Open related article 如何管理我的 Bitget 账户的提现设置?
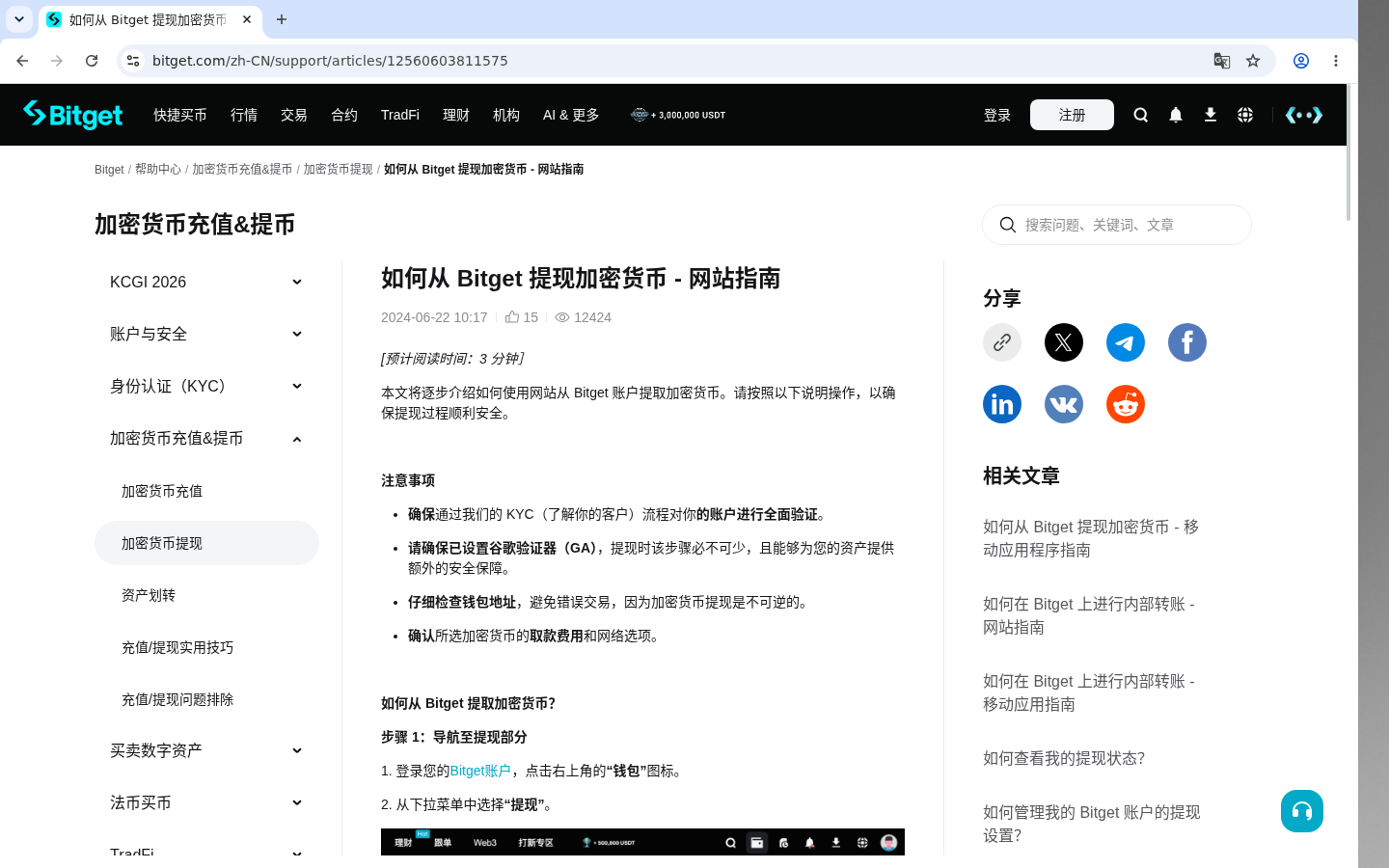This screenshot has width=1389, height=868. [x=1092, y=824]
